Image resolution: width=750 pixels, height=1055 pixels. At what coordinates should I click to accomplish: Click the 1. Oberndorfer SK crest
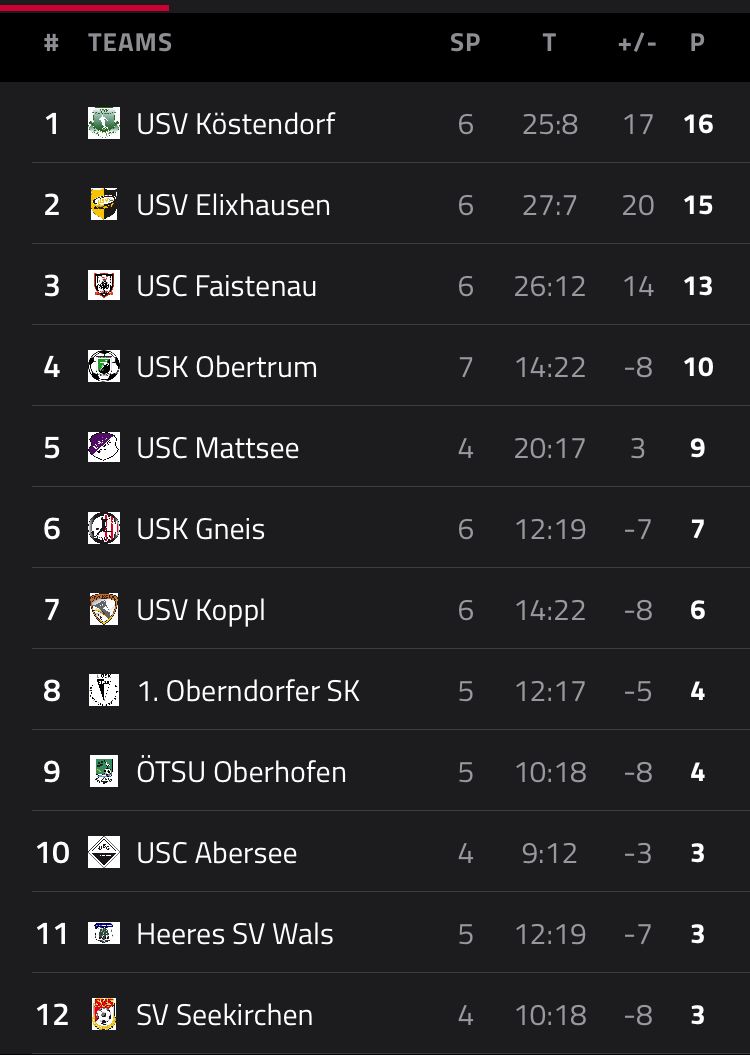[x=104, y=690]
